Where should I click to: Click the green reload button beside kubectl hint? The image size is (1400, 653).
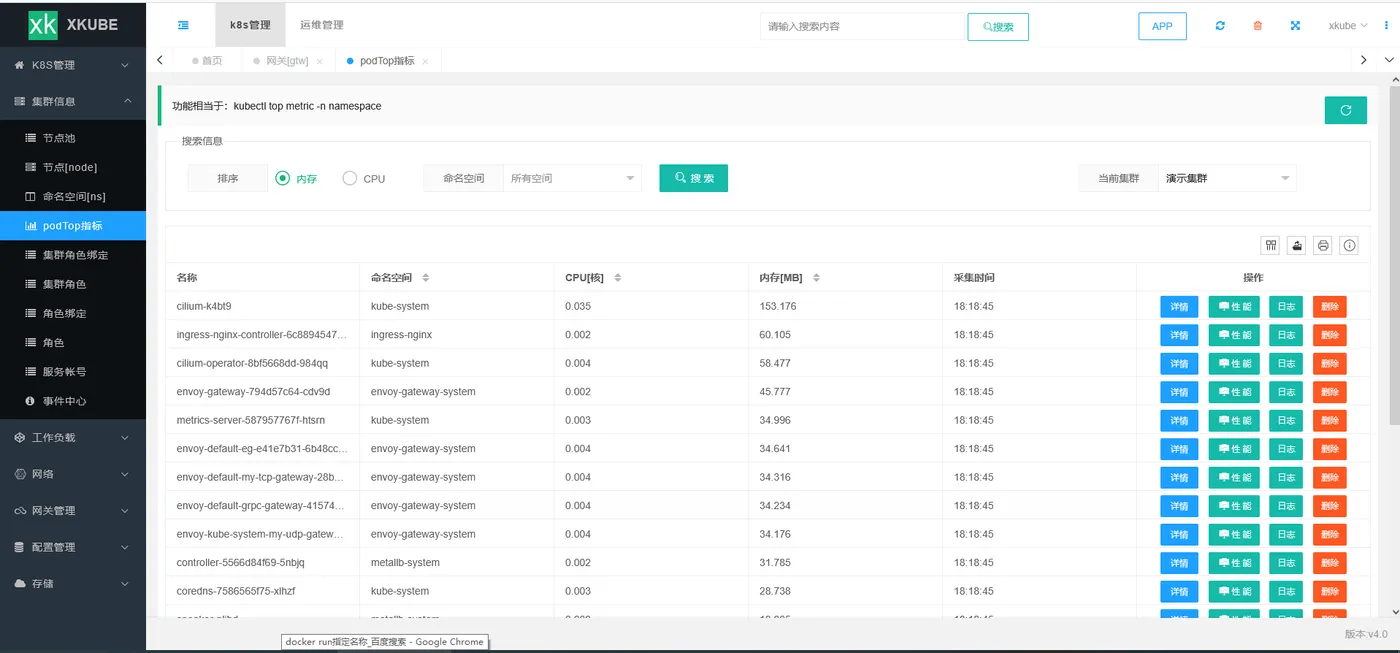pos(1345,110)
